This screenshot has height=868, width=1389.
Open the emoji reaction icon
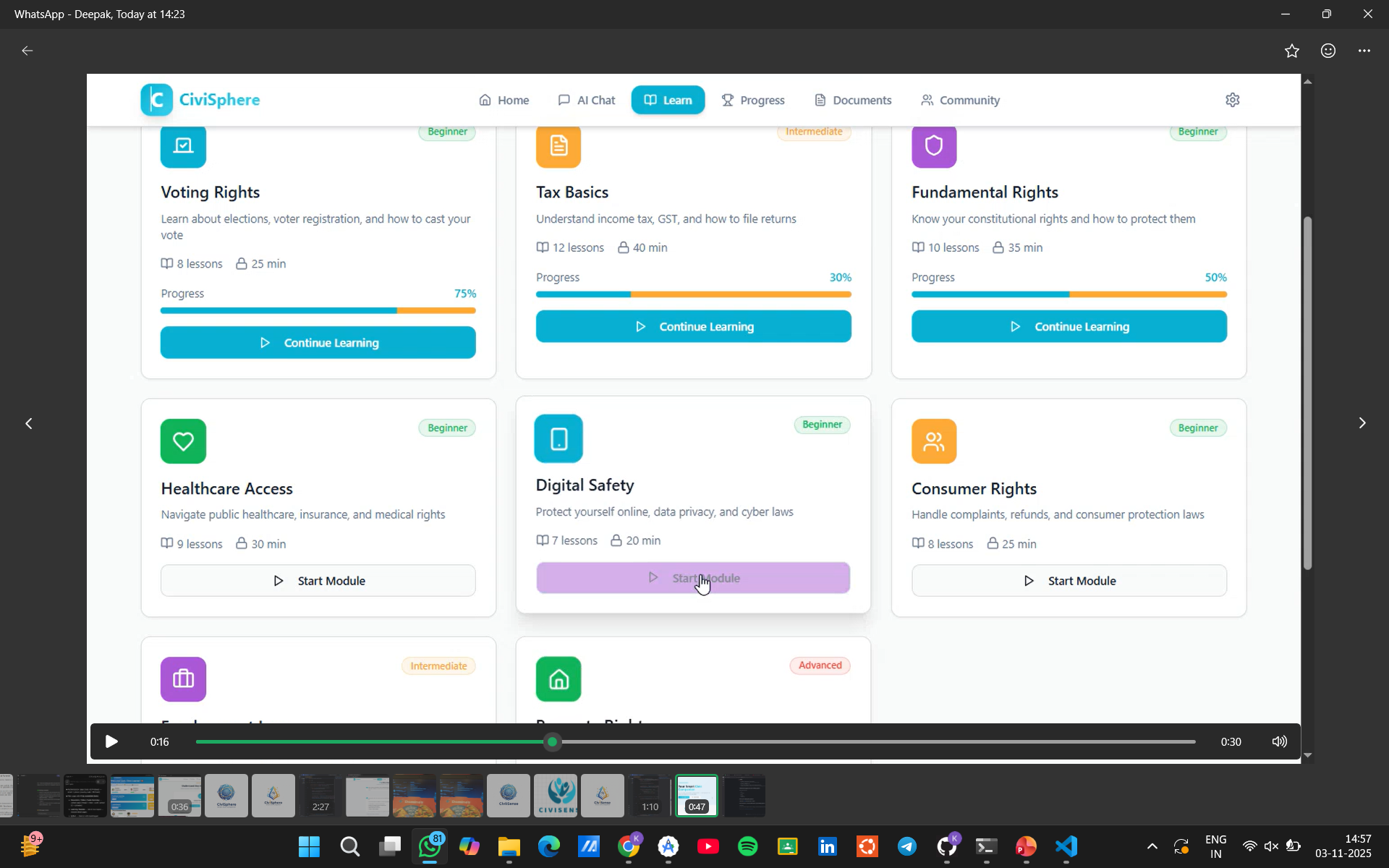coord(1328,51)
